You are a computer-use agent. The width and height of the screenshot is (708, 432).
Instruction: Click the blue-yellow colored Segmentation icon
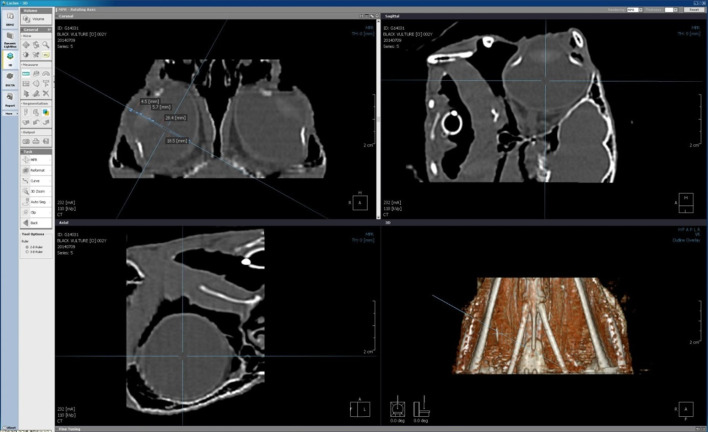pyautogui.click(x=46, y=112)
